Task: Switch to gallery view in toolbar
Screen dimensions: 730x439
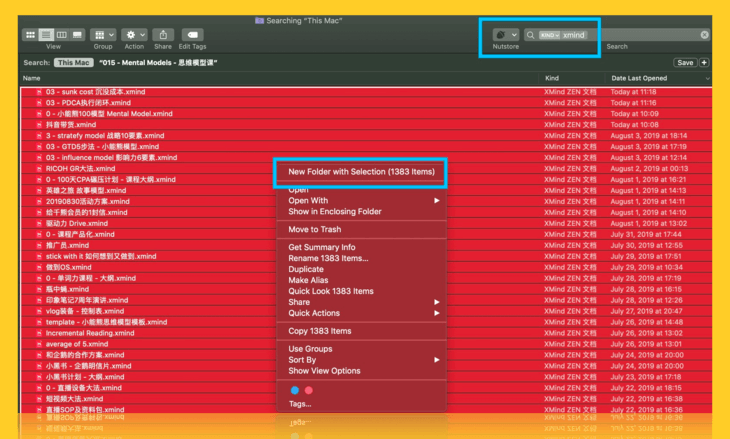Action: pyautogui.click(x=78, y=35)
